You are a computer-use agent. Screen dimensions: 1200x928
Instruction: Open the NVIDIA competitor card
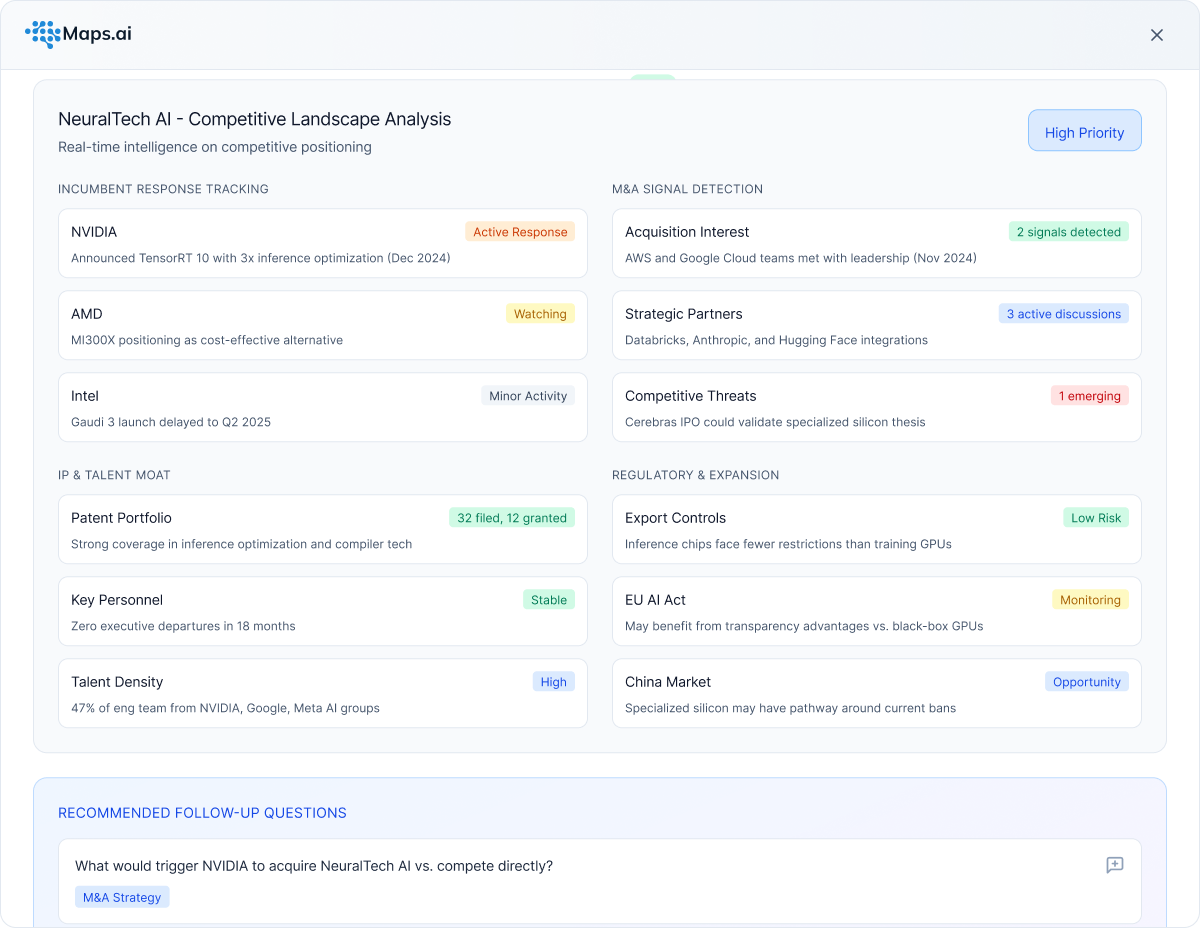point(322,244)
